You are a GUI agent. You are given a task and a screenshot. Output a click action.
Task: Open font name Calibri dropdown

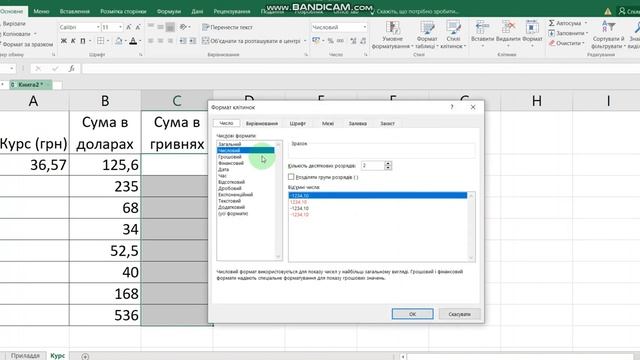(x=98, y=27)
